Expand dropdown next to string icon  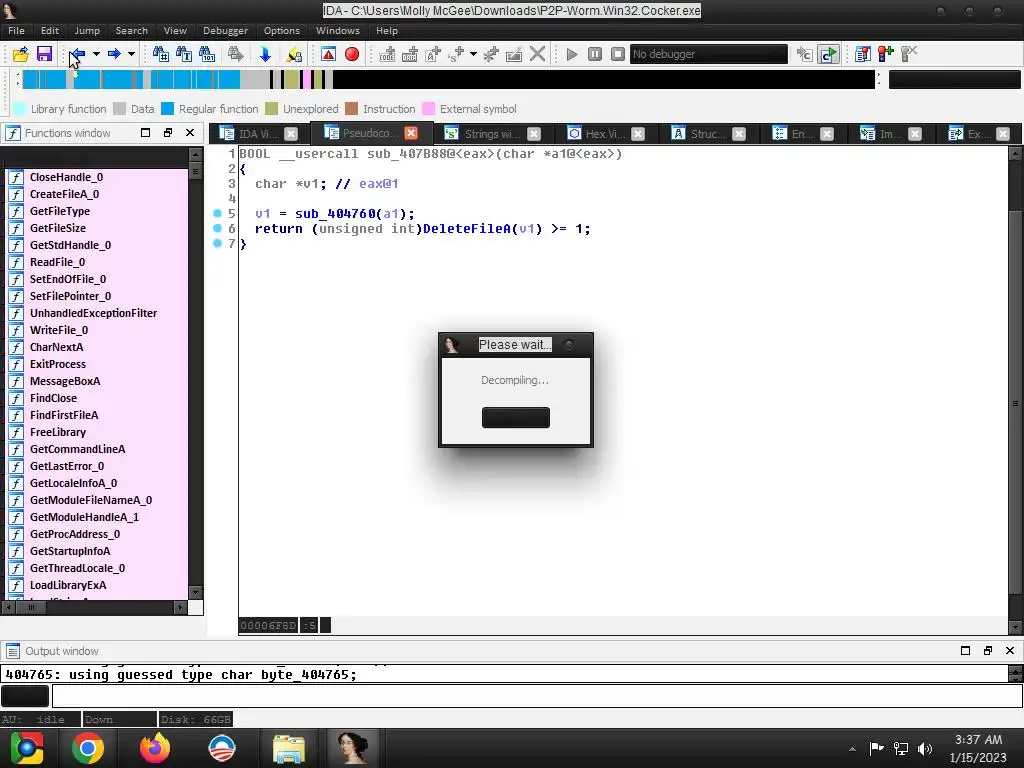tap(473, 54)
